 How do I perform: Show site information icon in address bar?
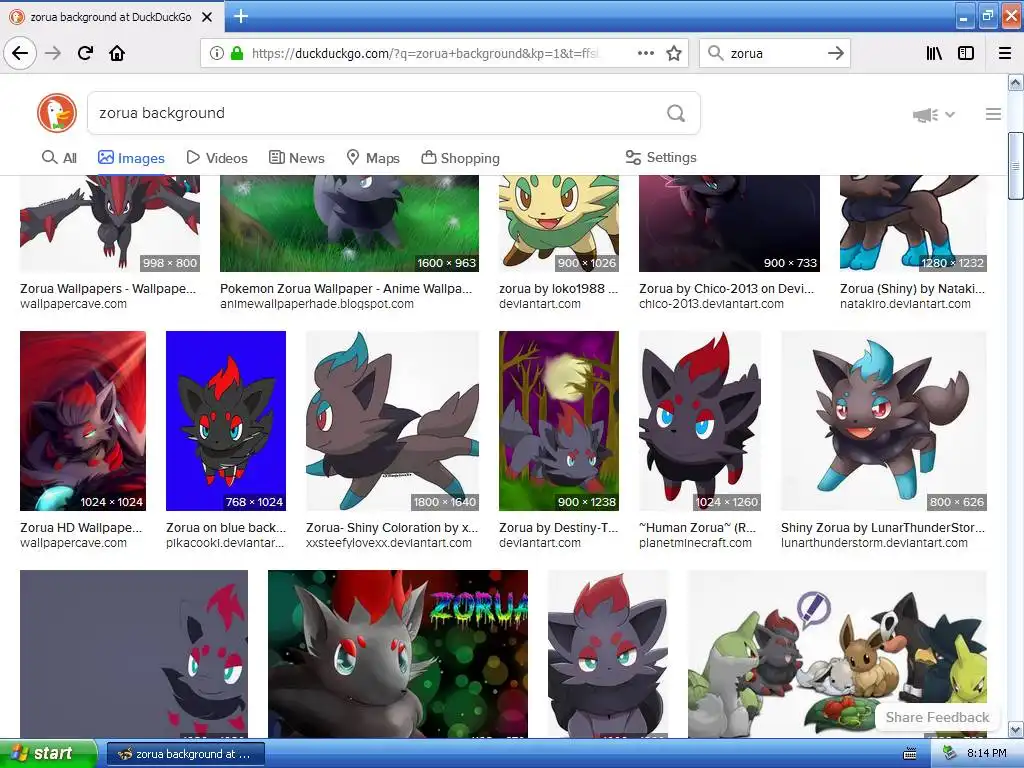click(216, 54)
